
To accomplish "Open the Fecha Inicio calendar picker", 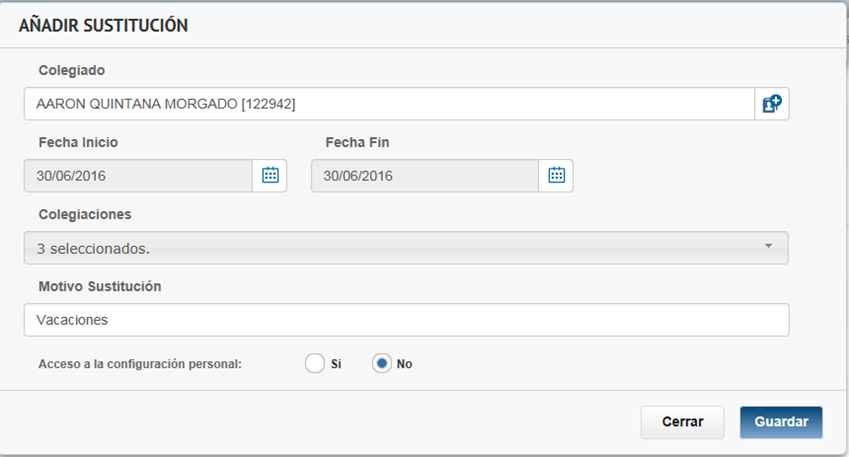I will click(269, 175).
